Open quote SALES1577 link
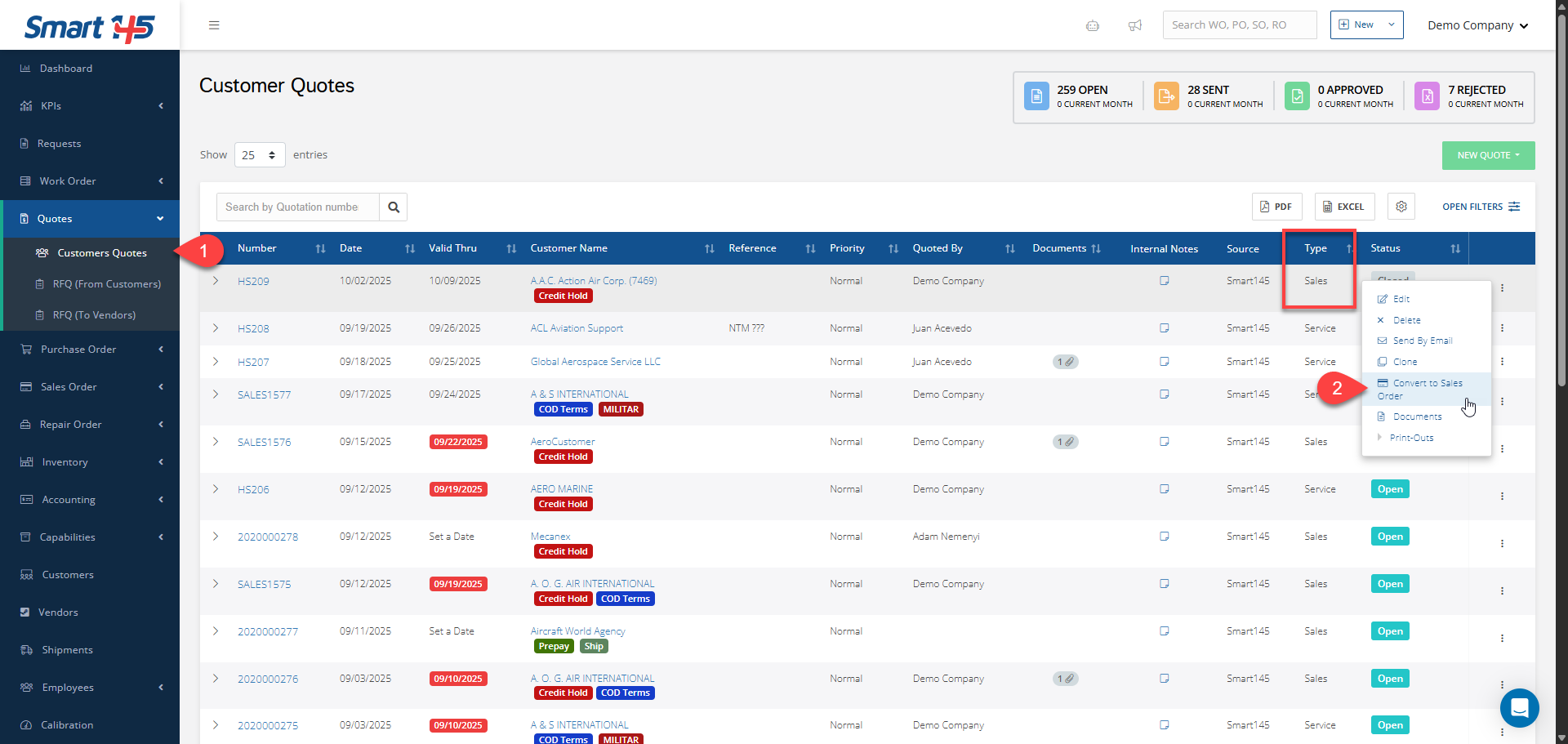Screen dimensions: 1568x744 tap(264, 395)
